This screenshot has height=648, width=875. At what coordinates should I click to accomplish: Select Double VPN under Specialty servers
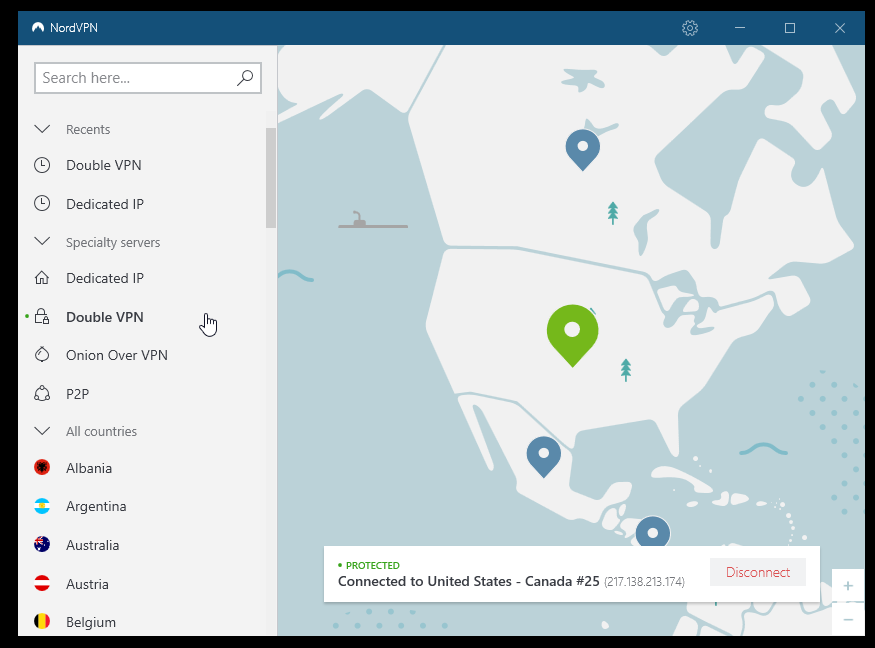[x=105, y=317]
